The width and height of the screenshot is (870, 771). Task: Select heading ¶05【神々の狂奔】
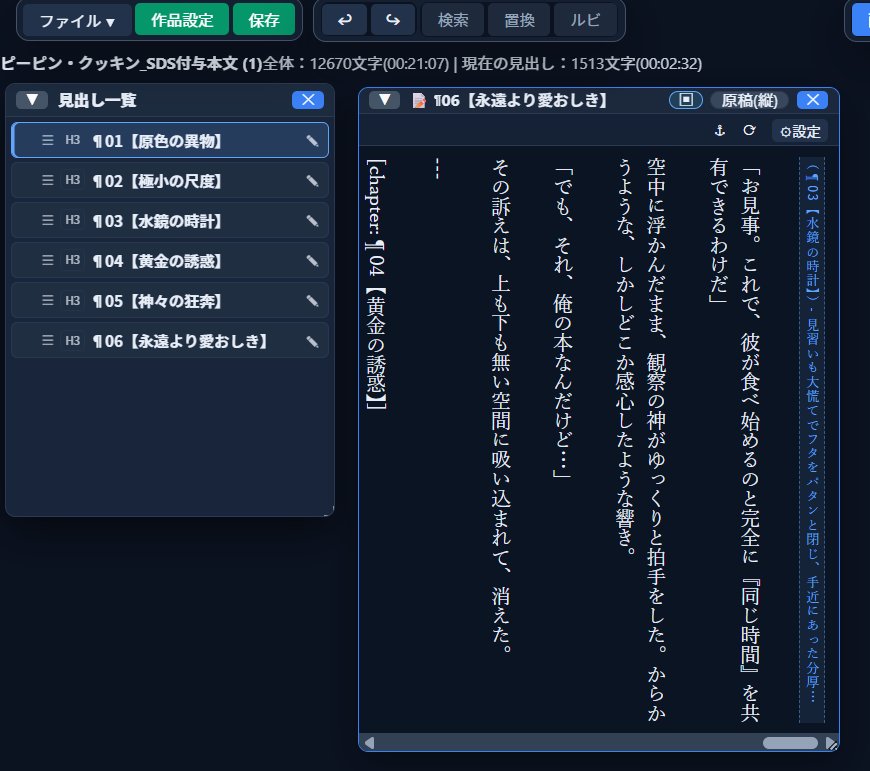[x=170, y=301]
